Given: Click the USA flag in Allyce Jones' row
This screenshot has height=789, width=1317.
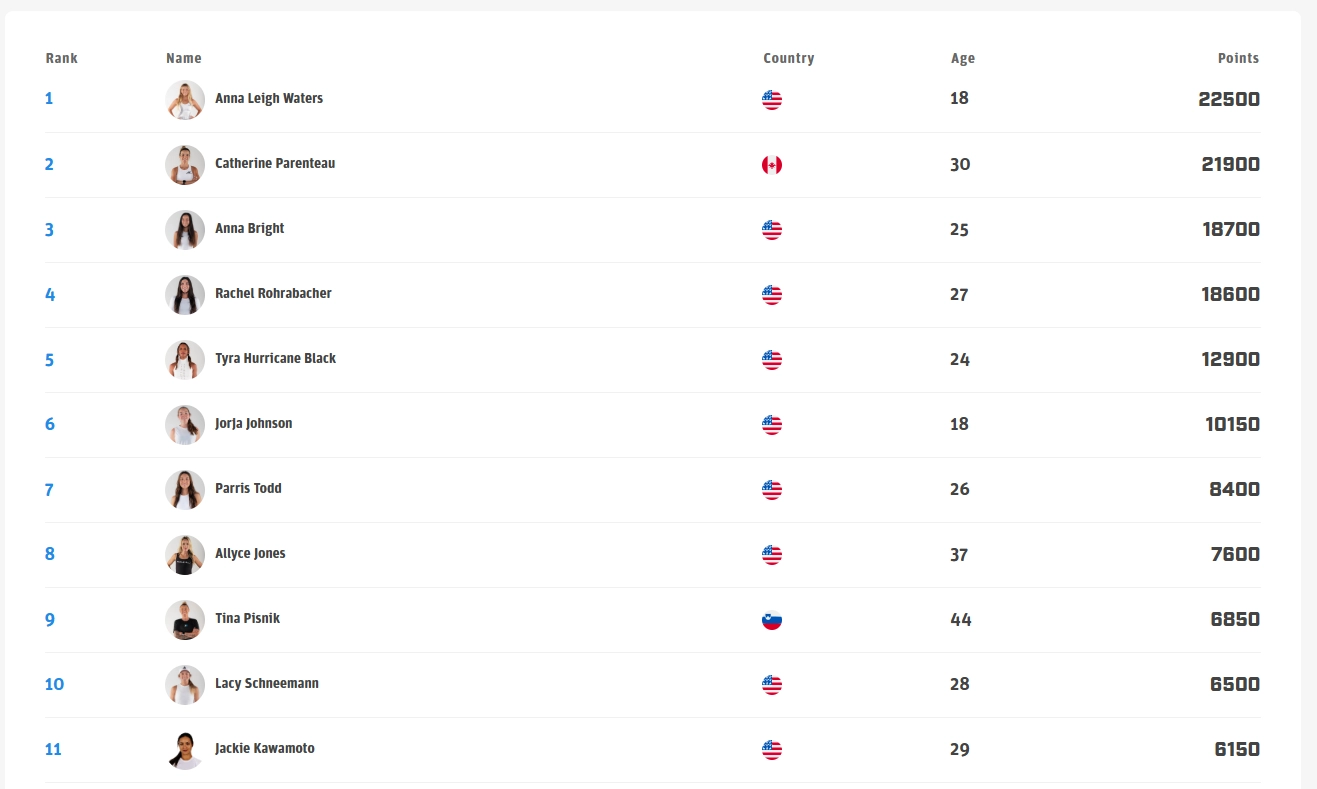Looking at the screenshot, I should pos(772,555).
